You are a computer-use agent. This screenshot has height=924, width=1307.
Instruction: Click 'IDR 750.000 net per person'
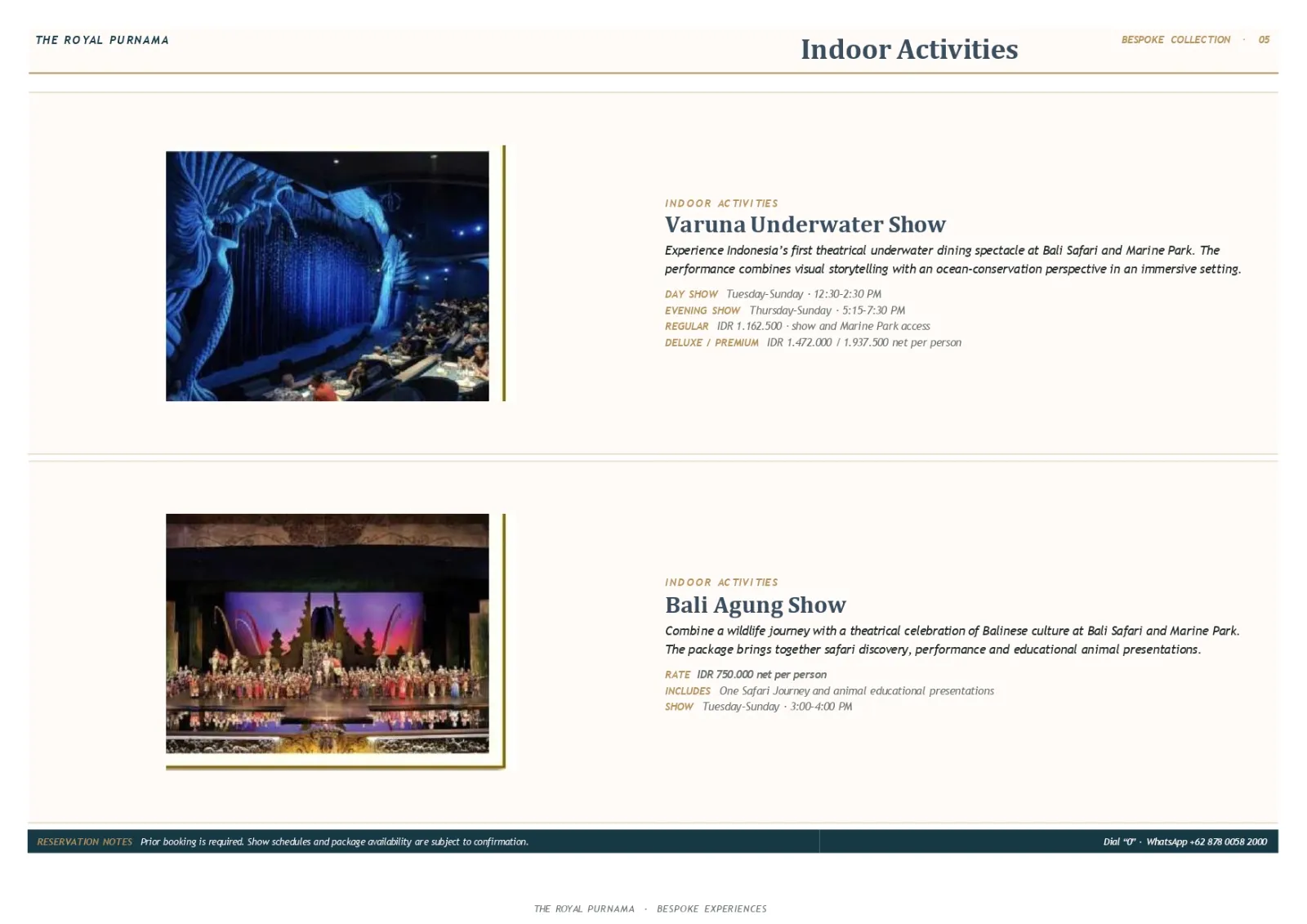[761, 675]
